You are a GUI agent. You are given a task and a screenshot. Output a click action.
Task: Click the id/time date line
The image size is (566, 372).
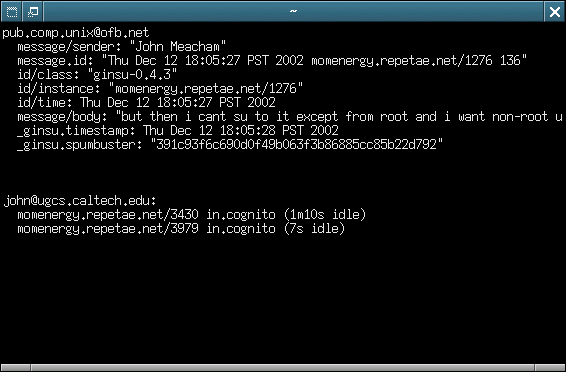(x=146, y=103)
